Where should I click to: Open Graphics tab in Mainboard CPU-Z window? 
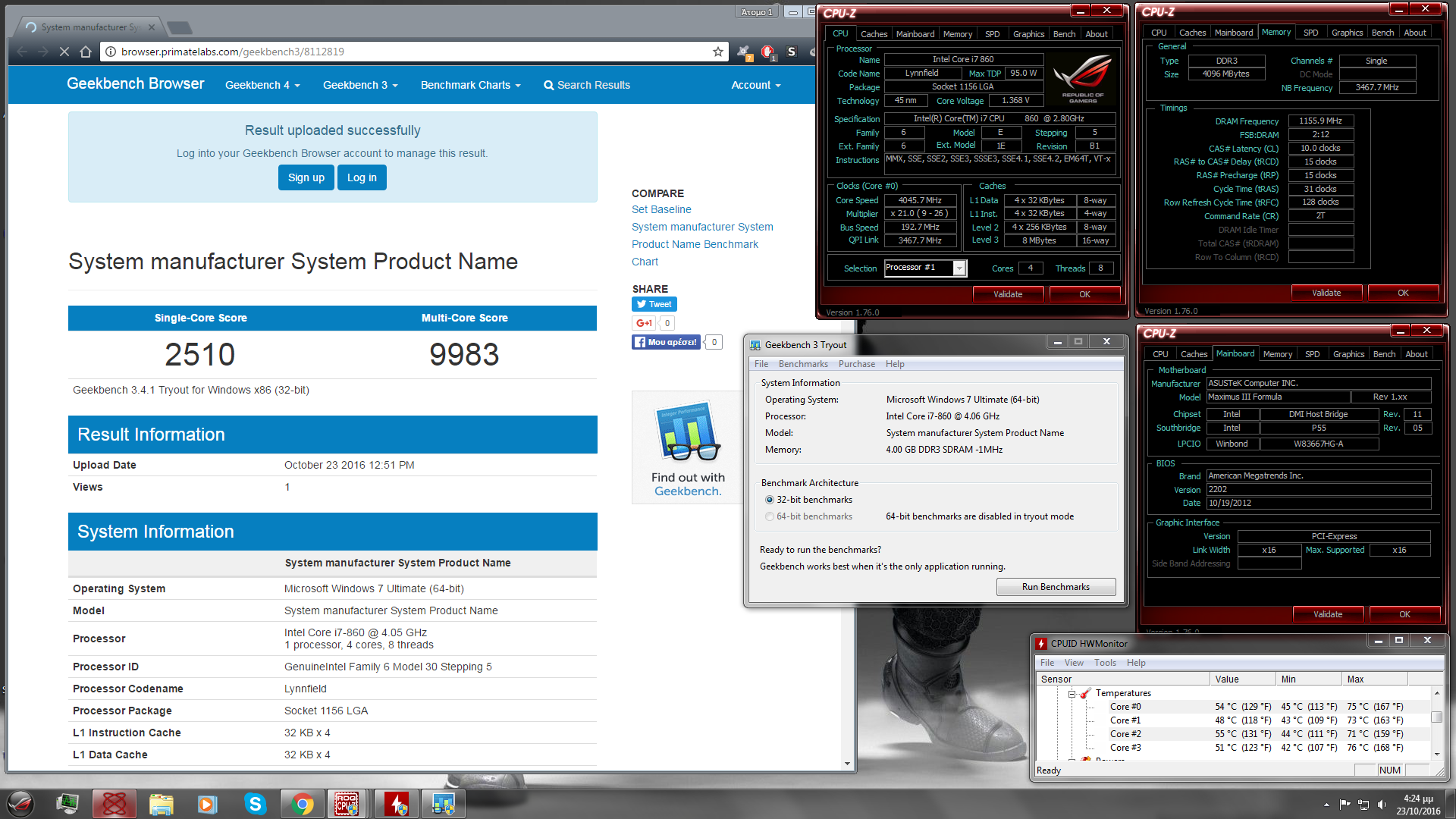point(1348,354)
